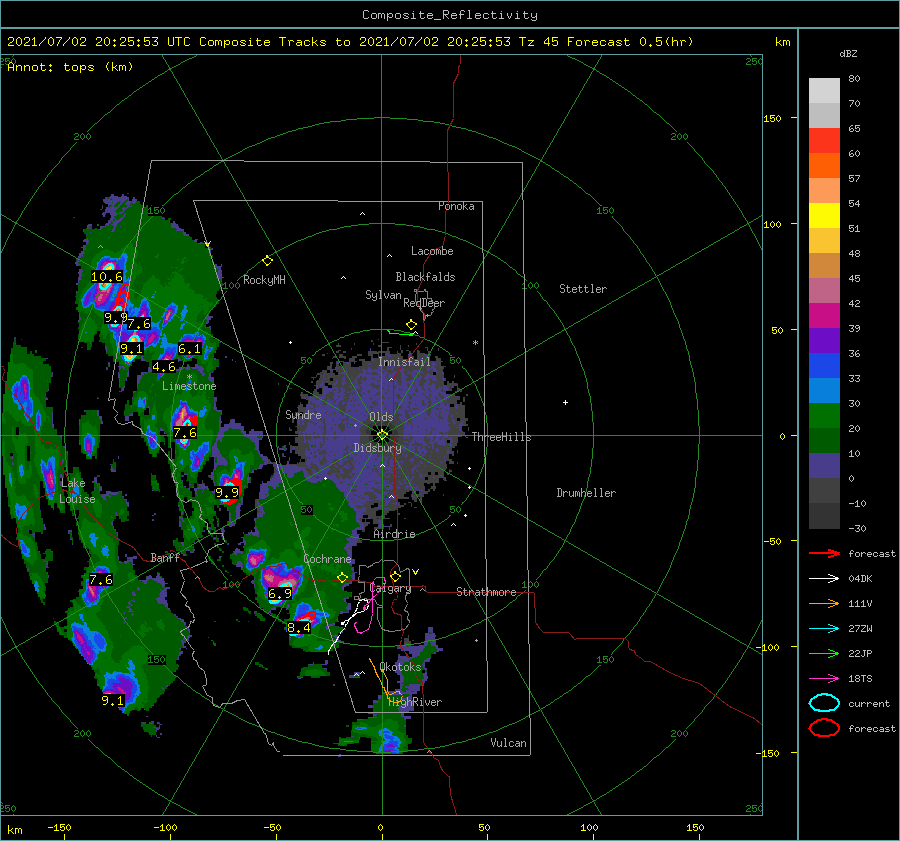Click the Lake Louise label
The height and width of the screenshot is (841, 900).
click(77, 491)
